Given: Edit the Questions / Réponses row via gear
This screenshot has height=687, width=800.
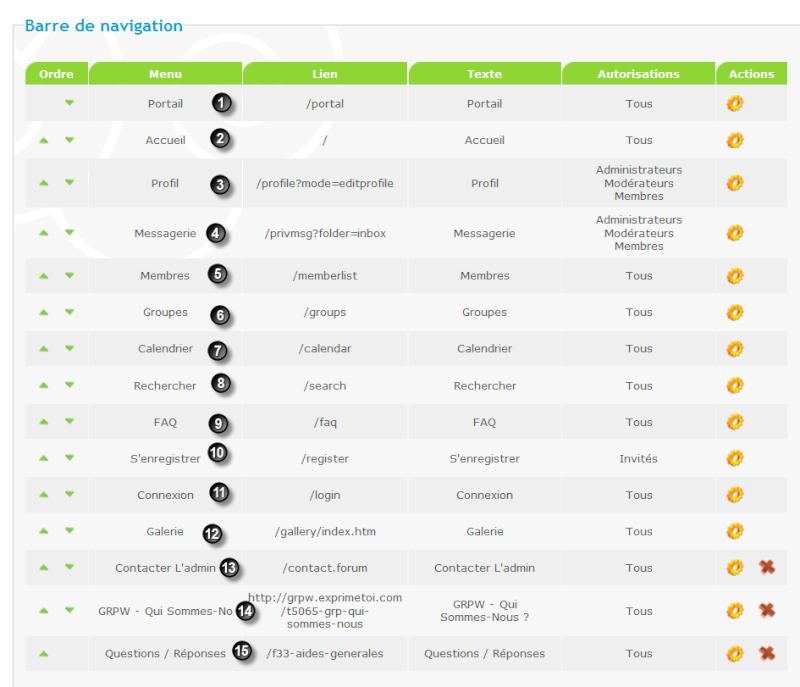Looking at the screenshot, I should point(735,653).
